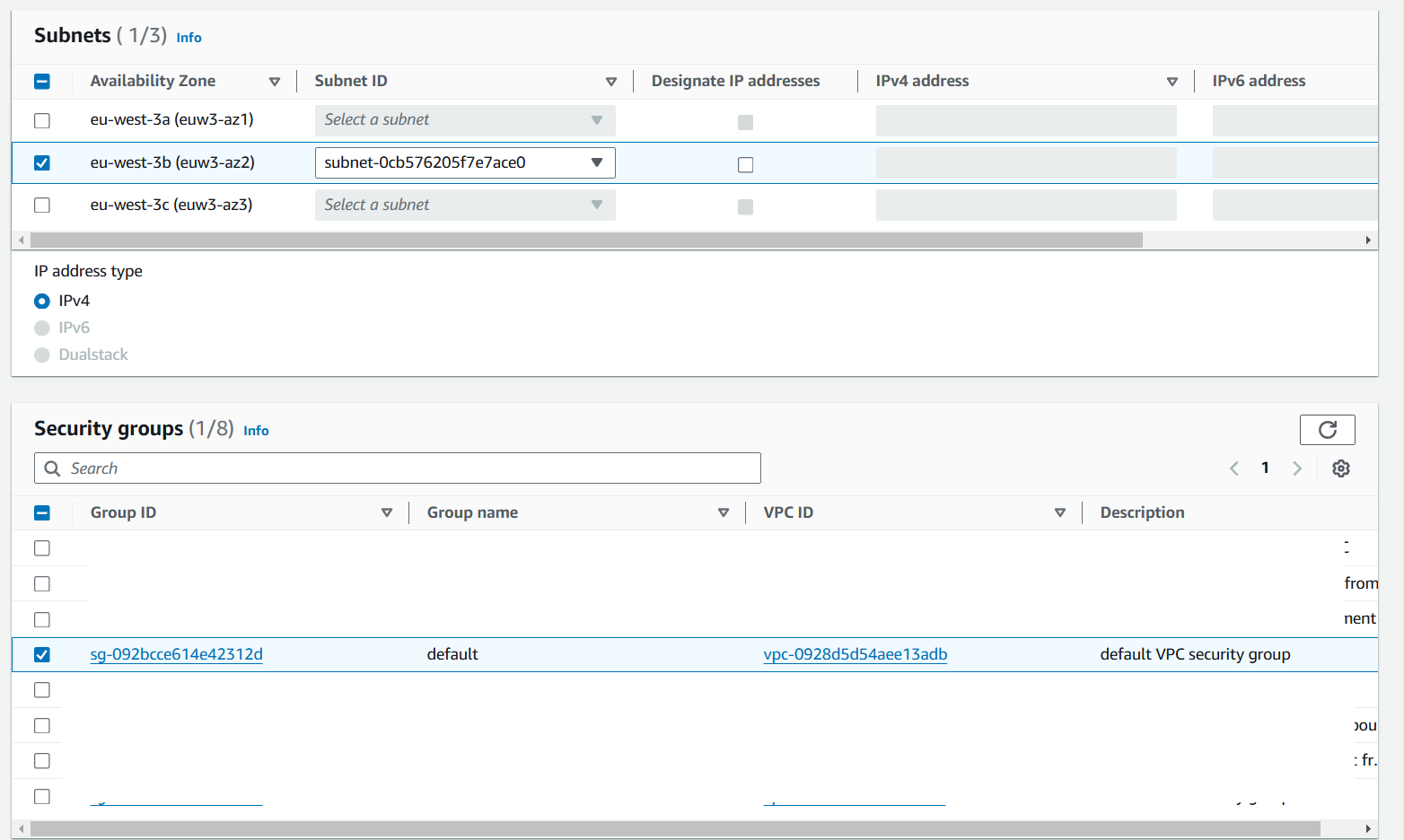This screenshot has width=1404, height=840.
Task: Open the vpc-0928d5d54aee13adb VPC link
Action: 855,654
